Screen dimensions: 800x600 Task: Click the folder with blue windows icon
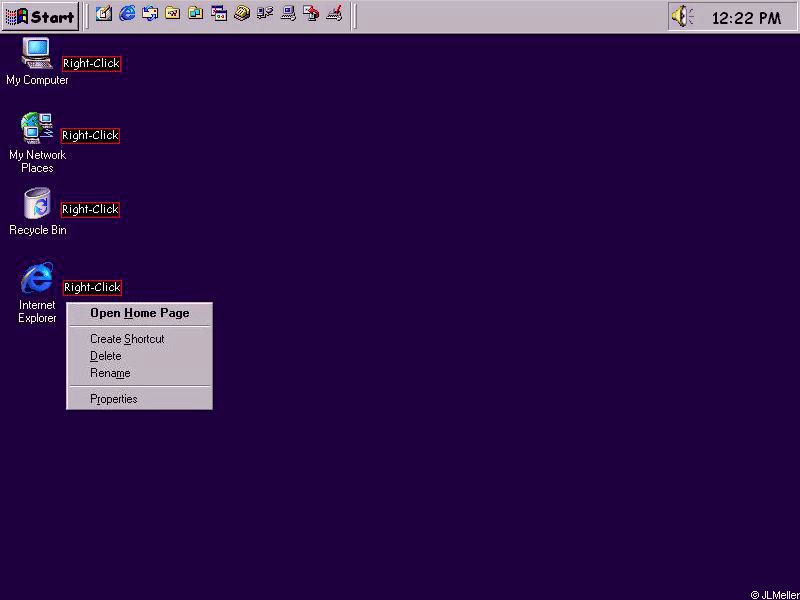(x=196, y=14)
